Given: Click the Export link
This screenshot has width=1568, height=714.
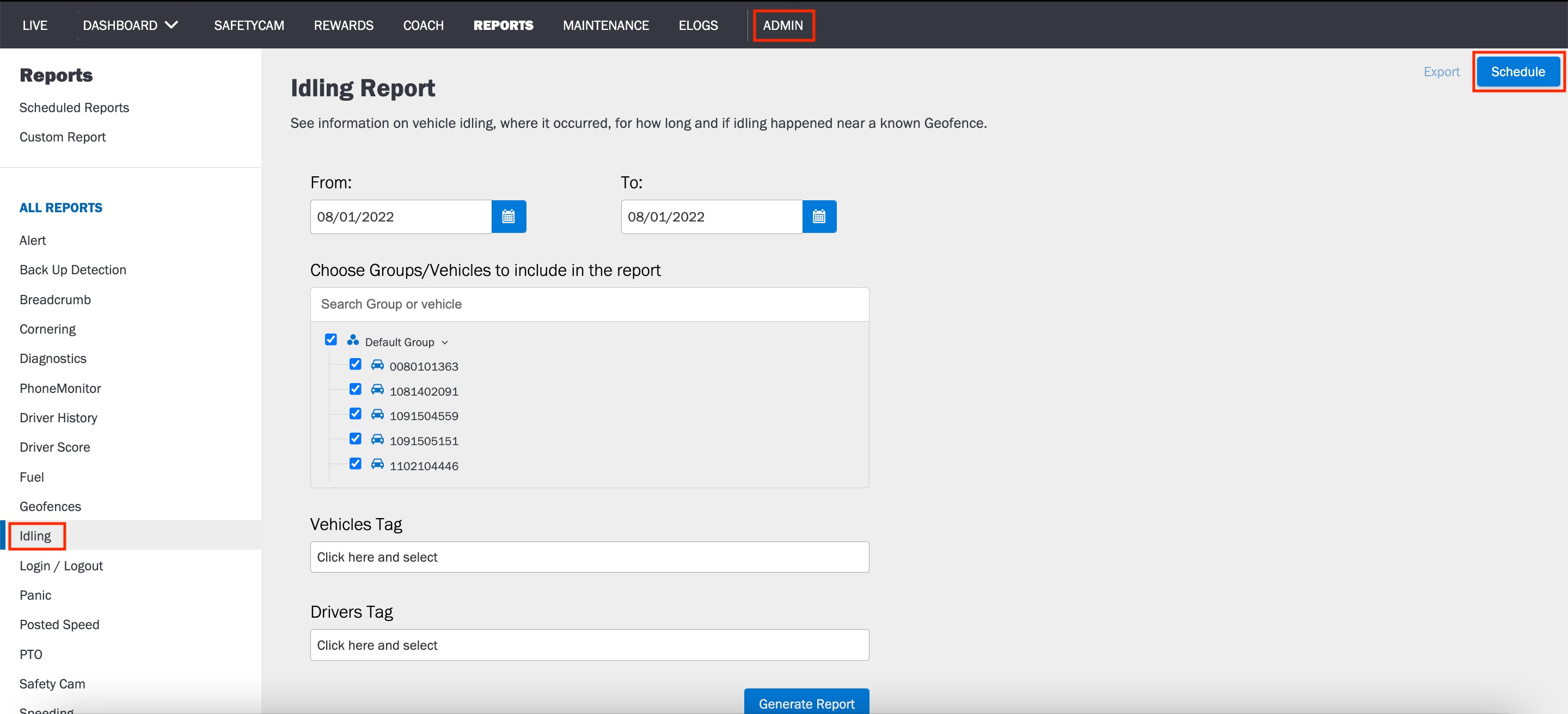Looking at the screenshot, I should coord(1441,72).
